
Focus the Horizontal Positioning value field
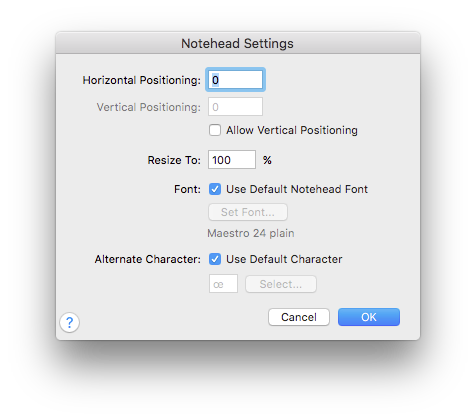click(x=235, y=80)
